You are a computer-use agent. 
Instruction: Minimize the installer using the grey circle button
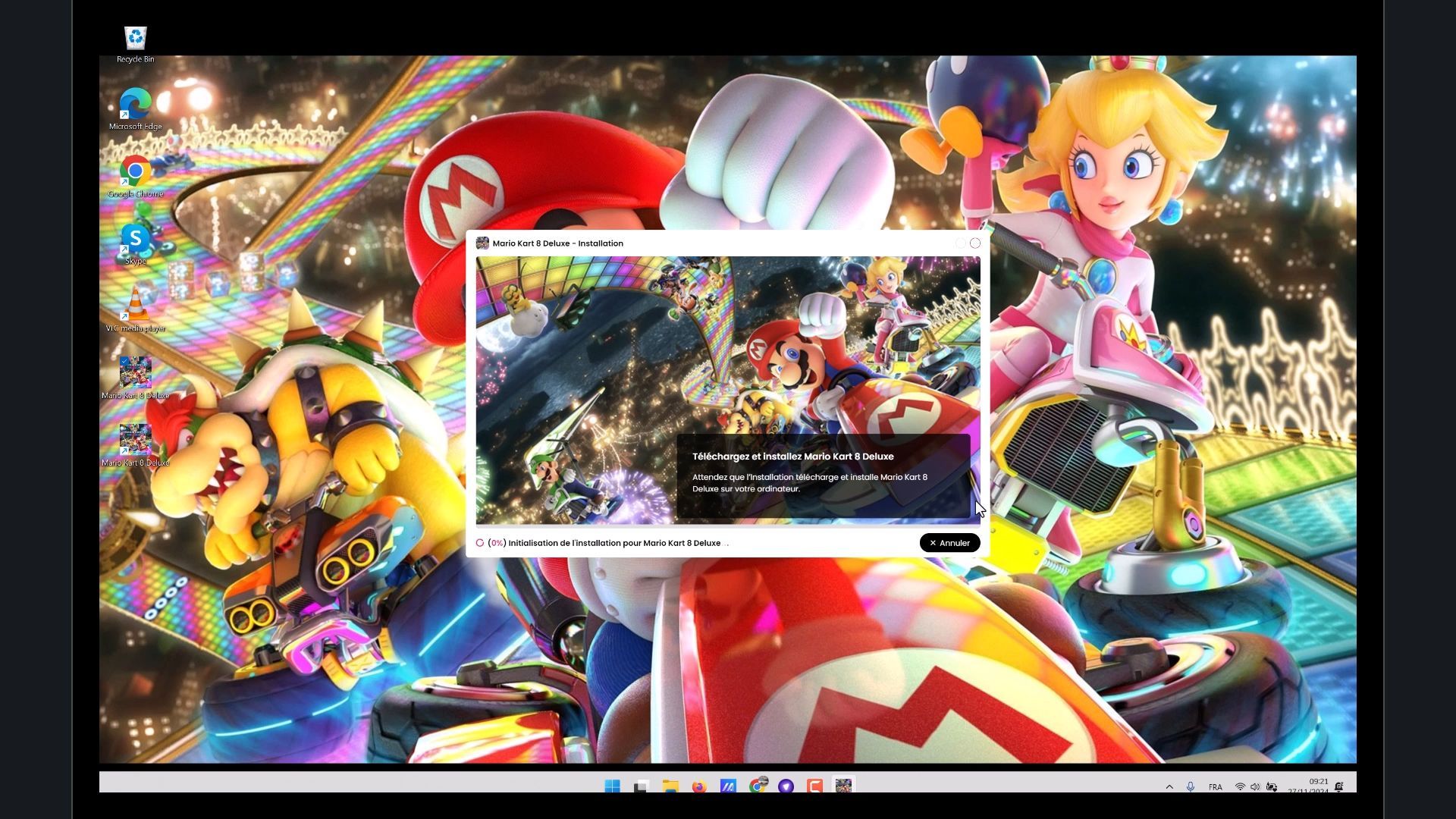point(960,243)
